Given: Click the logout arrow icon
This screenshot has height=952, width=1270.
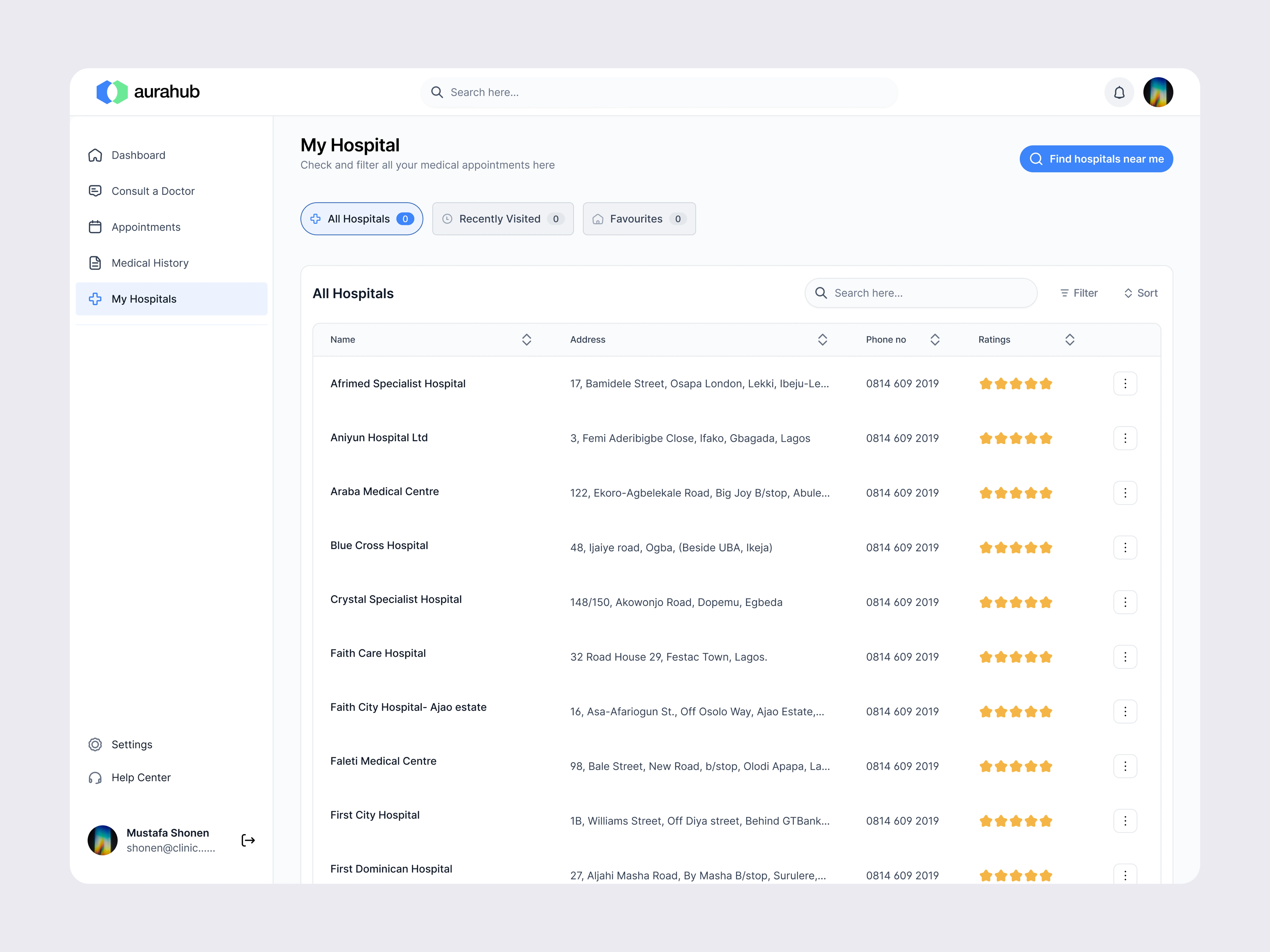Looking at the screenshot, I should [248, 840].
